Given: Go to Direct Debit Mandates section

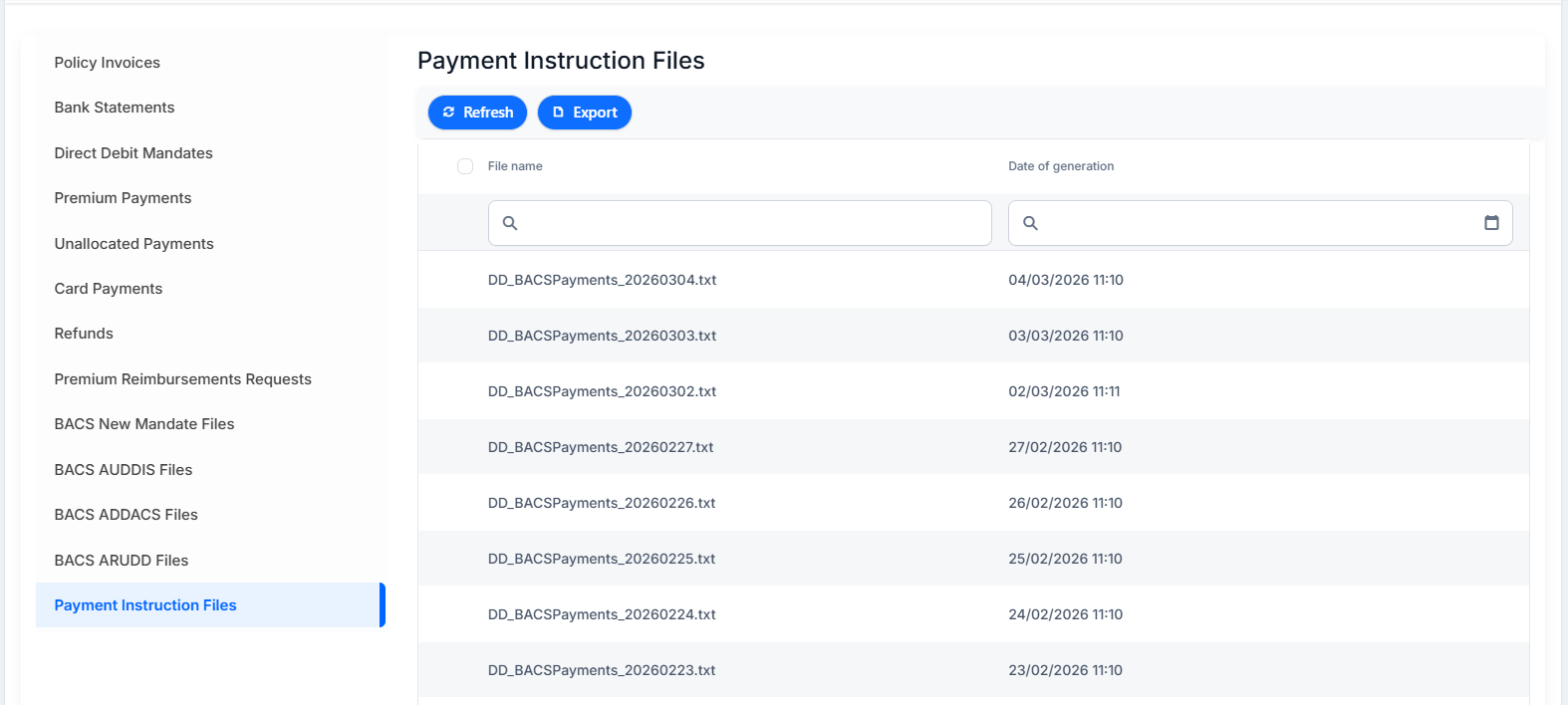Looking at the screenshot, I should point(133,153).
